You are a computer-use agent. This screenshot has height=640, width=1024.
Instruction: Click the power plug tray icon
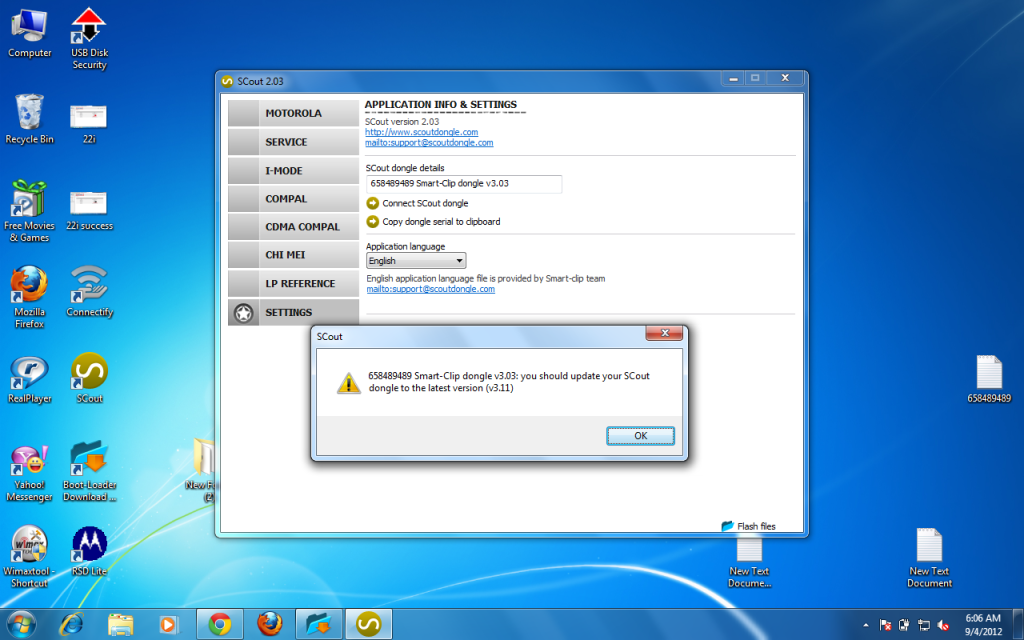pyautogui.click(x=904, y=625)
